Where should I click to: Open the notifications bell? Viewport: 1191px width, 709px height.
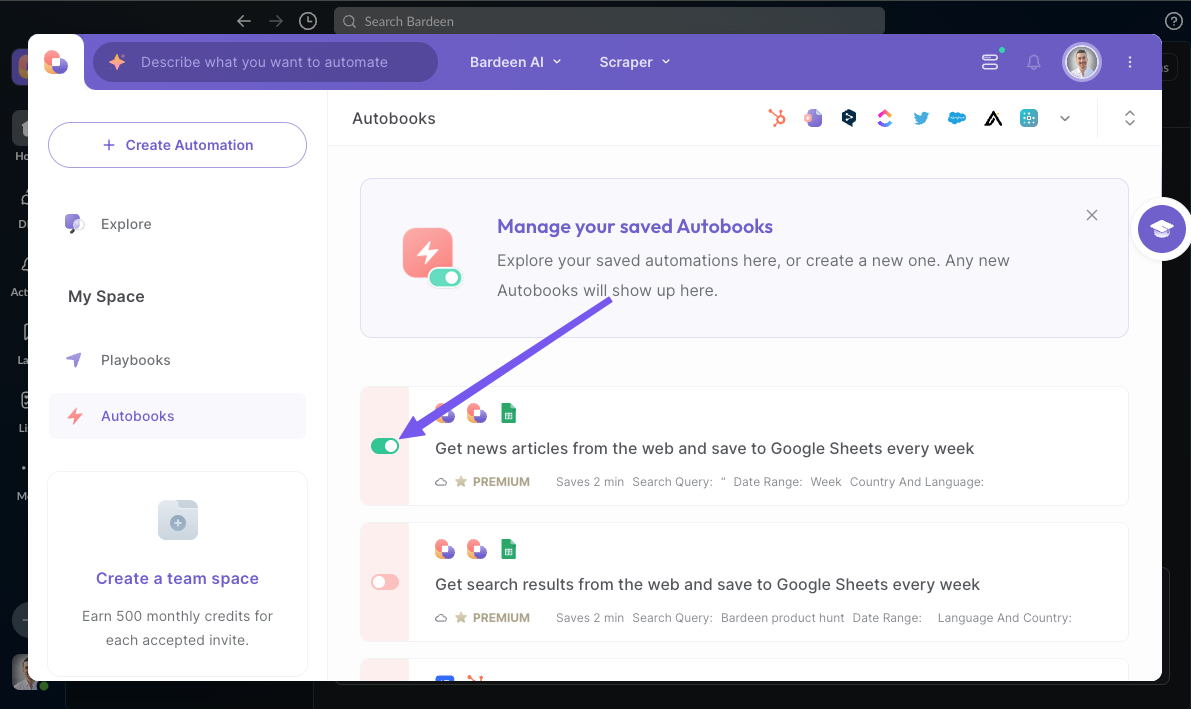(x=1034, y=62)
